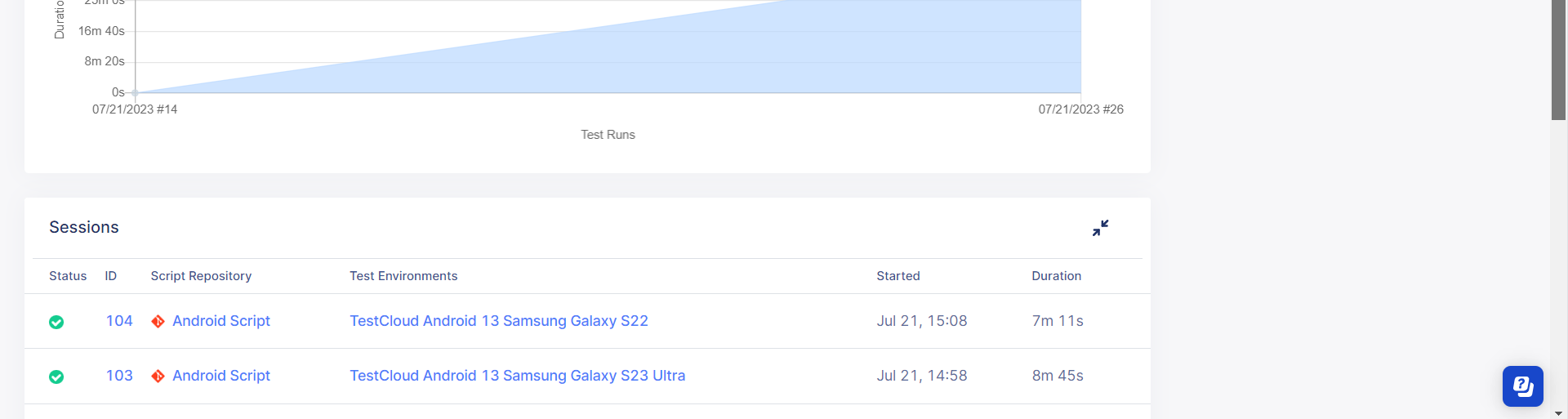The width and height of the screenshot is (1568, 419).
Task: Click the scrollbar down arrow
Action: click(1558, 413)
